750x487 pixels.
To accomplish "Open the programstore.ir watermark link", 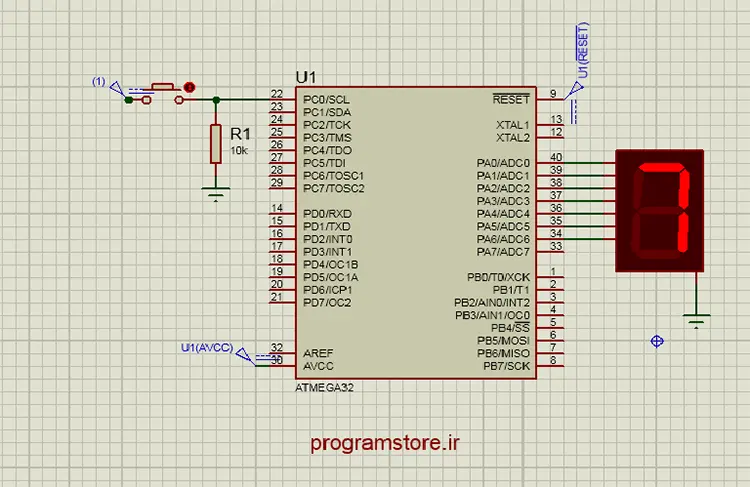I will [385, 443].
